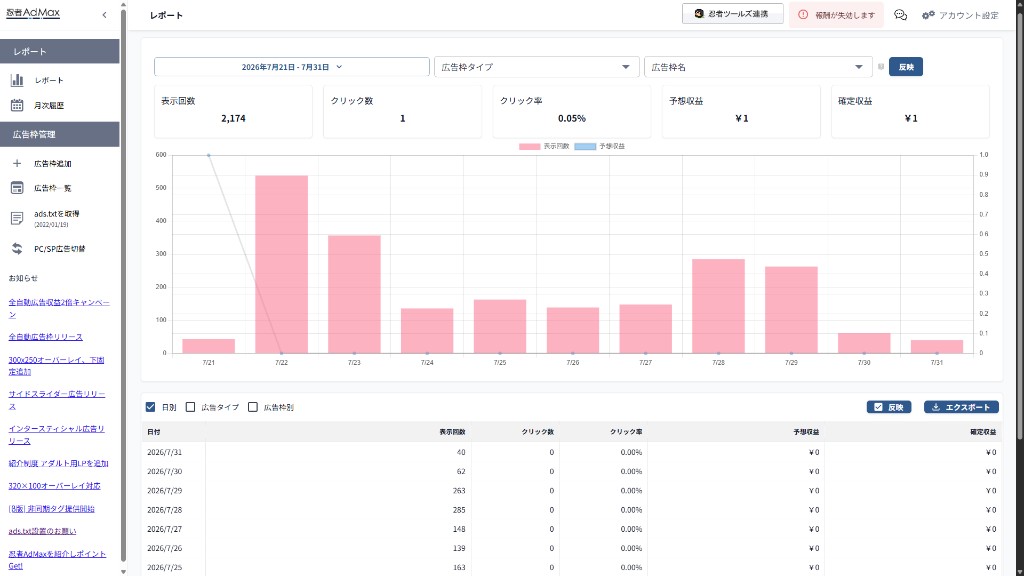This screenshot has height=576, width=1024.
Task: Click the ads.txtを取得 document icon
Action: [17, 219]
